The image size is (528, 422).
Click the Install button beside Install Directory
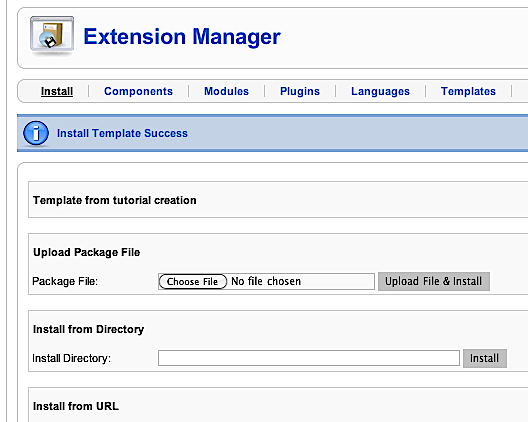click(x=485, y=358)
